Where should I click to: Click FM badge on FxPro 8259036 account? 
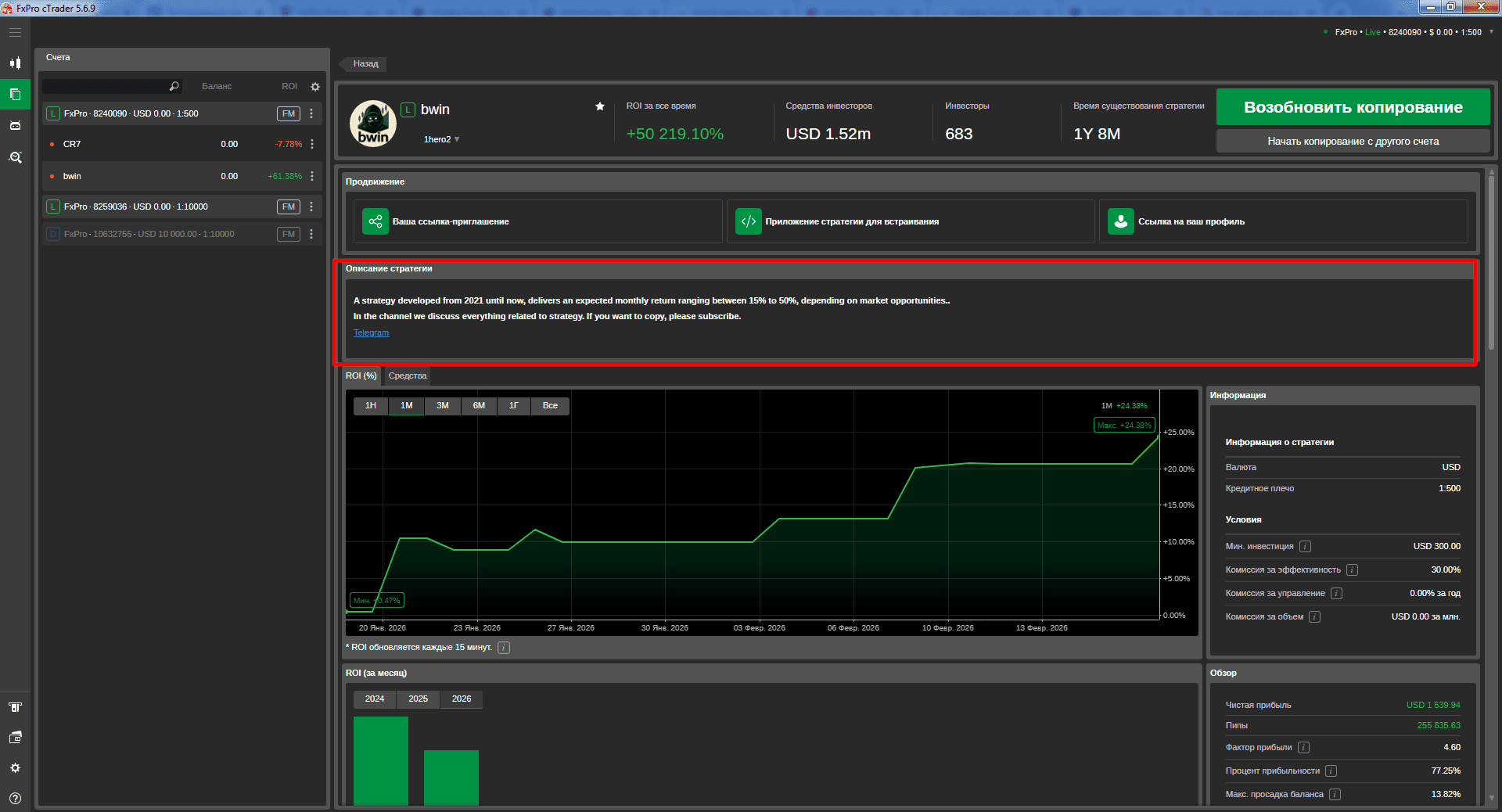click(289, 207)
